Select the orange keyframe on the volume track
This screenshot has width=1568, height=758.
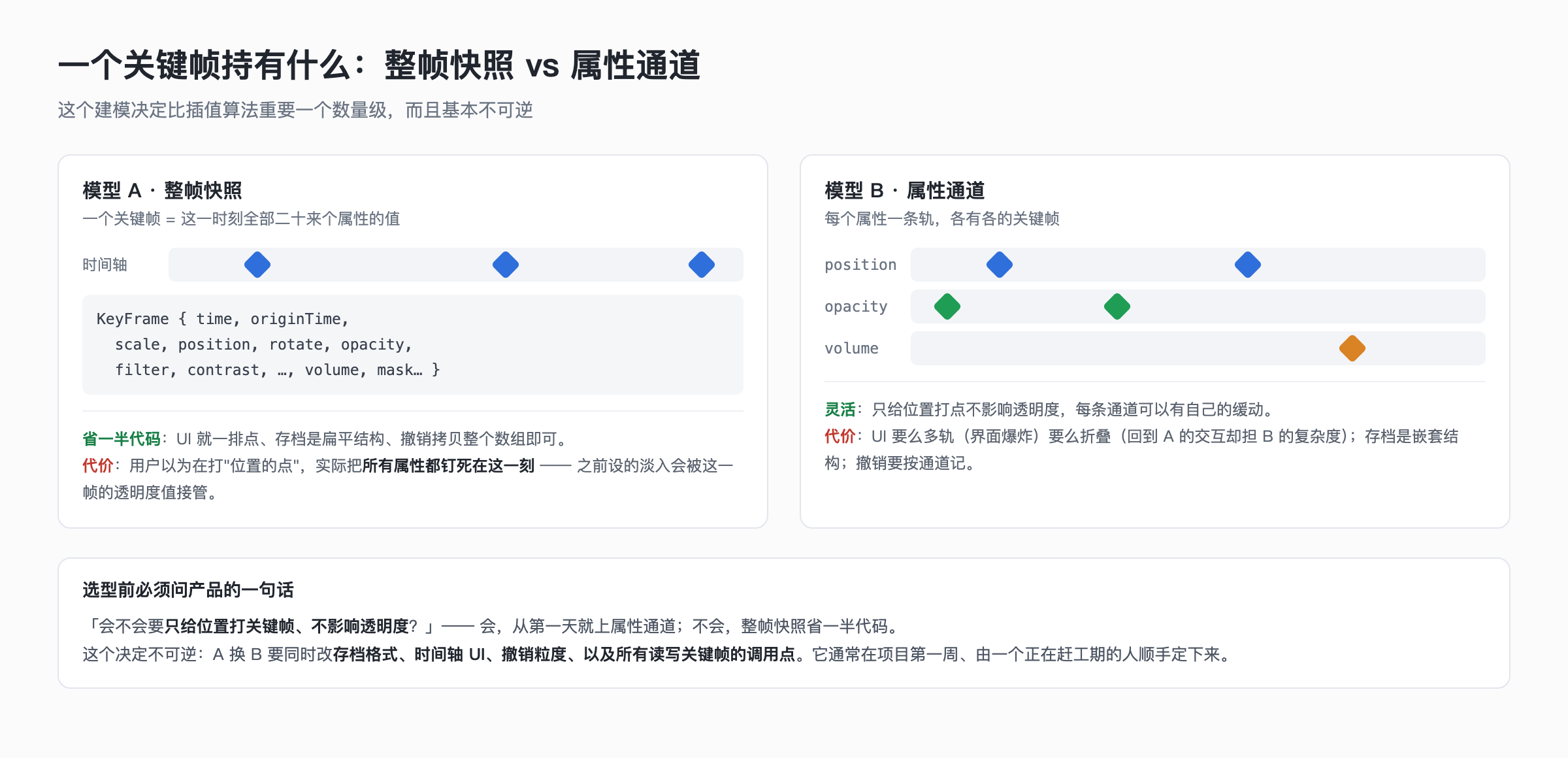(1352, 348)
